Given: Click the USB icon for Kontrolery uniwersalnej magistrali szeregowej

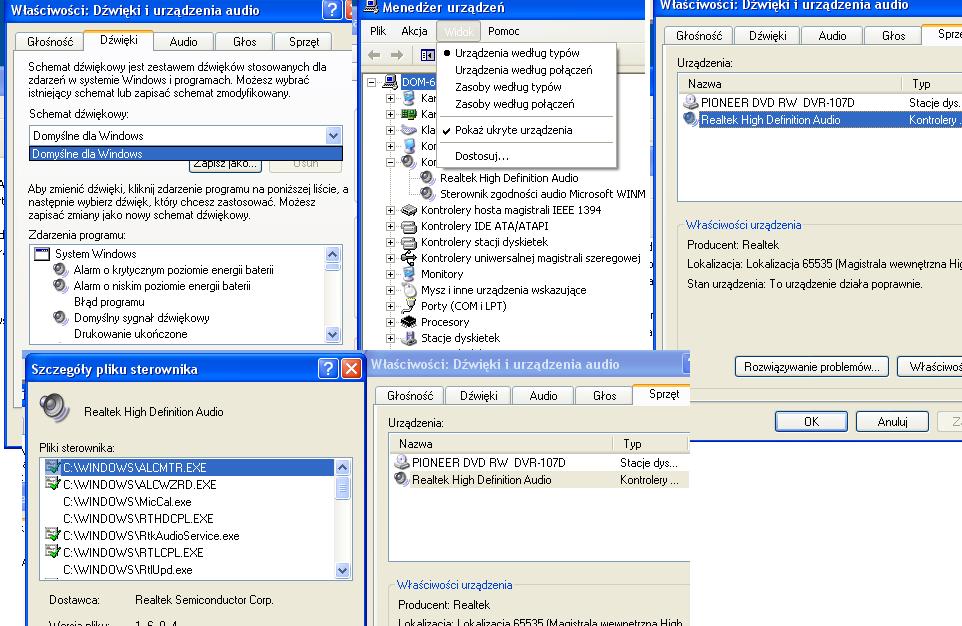Looking at the screenshot, I should click(409, 258).
